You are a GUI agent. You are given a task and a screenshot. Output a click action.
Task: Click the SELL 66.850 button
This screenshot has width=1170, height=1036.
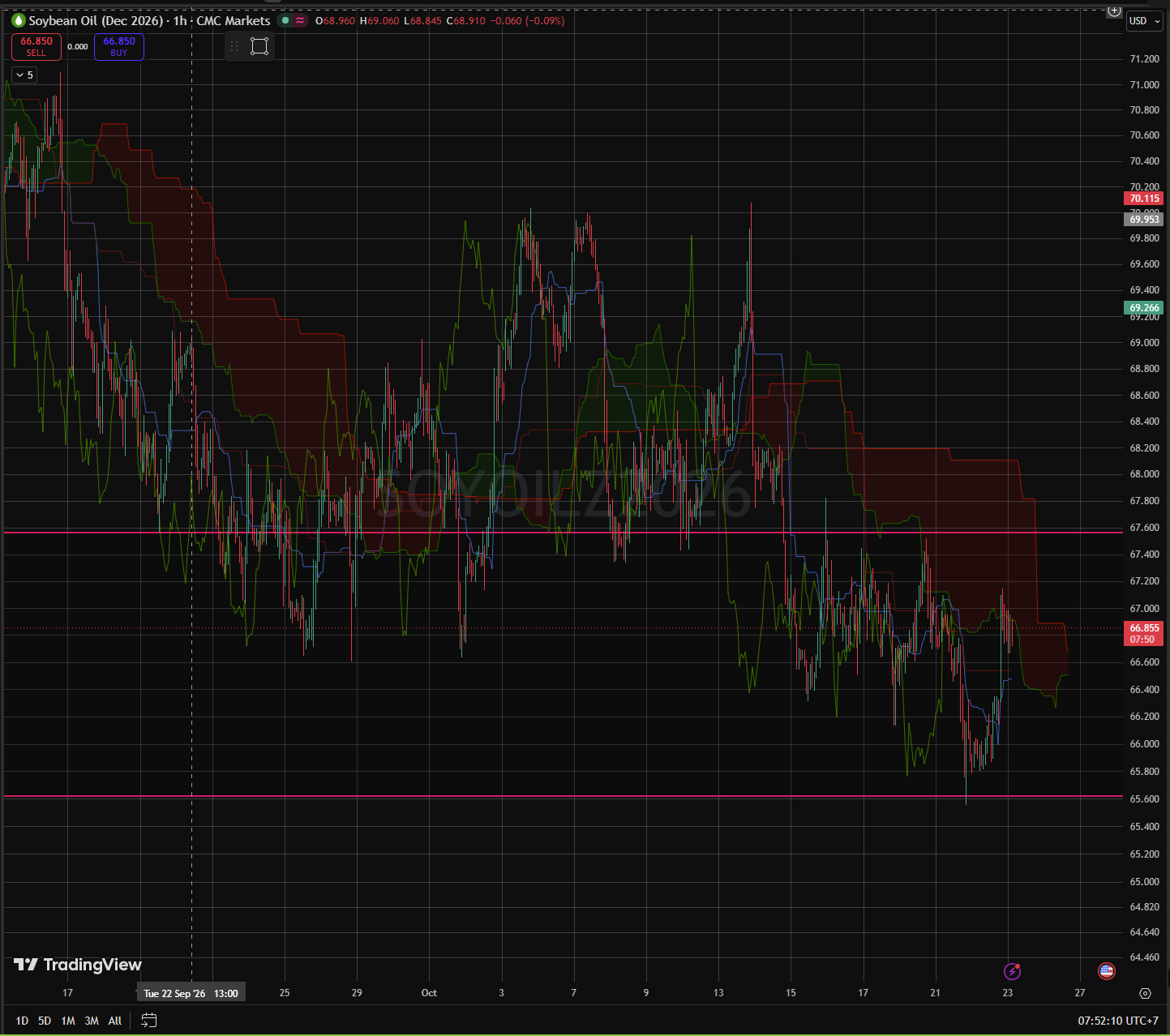tap(36, 47)
